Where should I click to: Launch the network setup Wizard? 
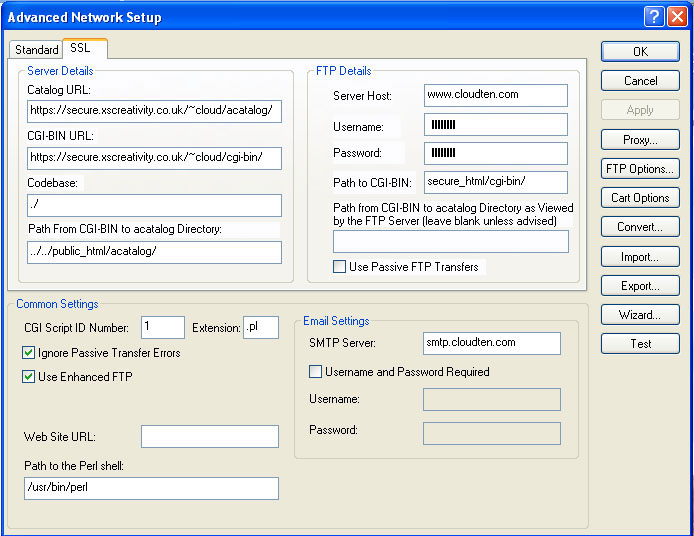[x=640, y=315]
